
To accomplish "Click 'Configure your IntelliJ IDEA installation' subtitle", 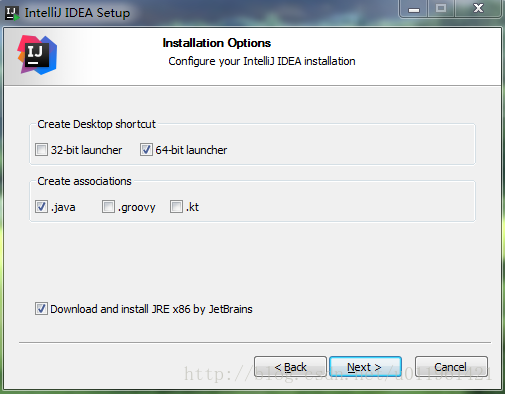I will click(x=262, y=61).
